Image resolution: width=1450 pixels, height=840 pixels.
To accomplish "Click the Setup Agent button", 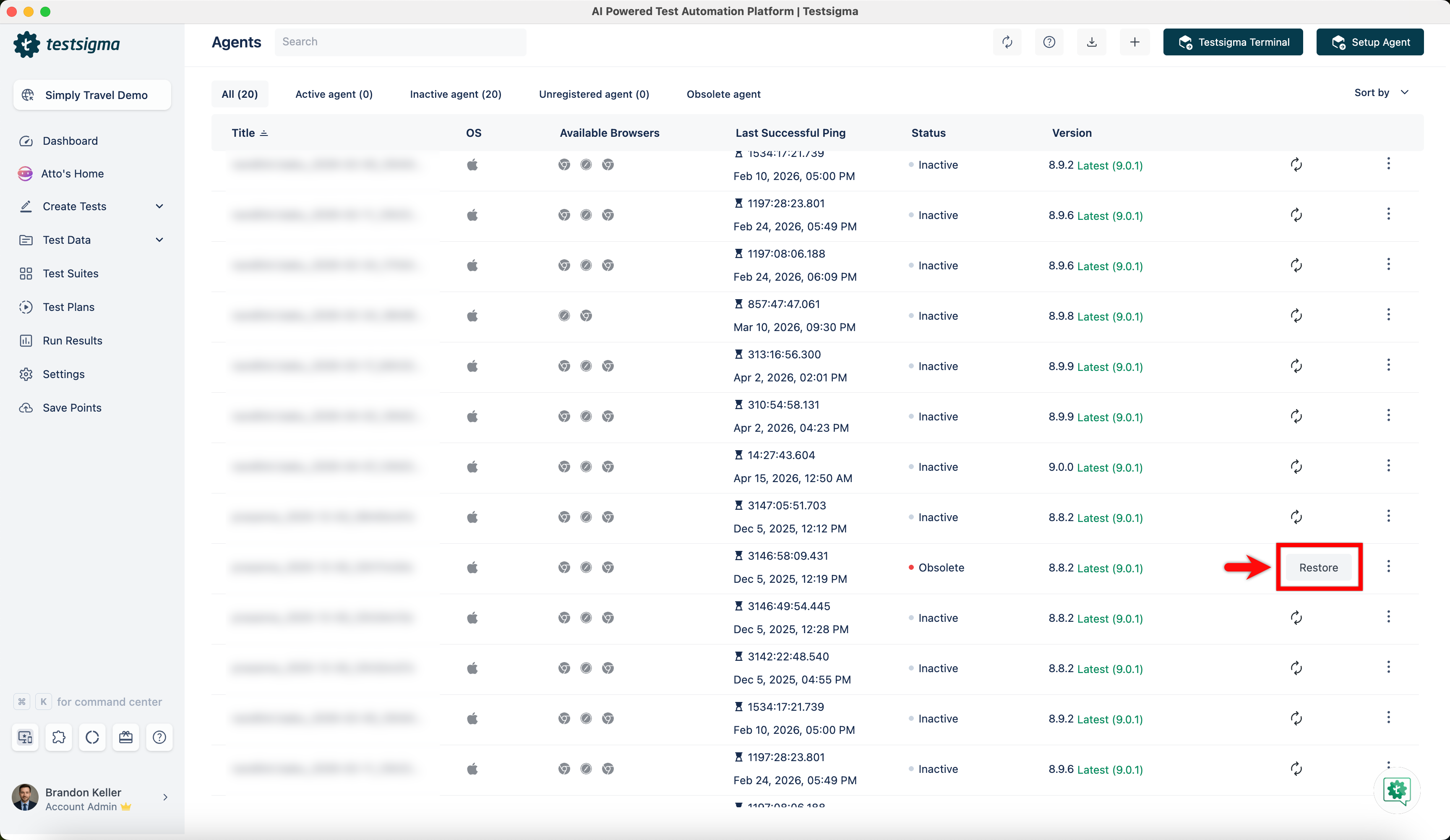I will (1369, 42).
